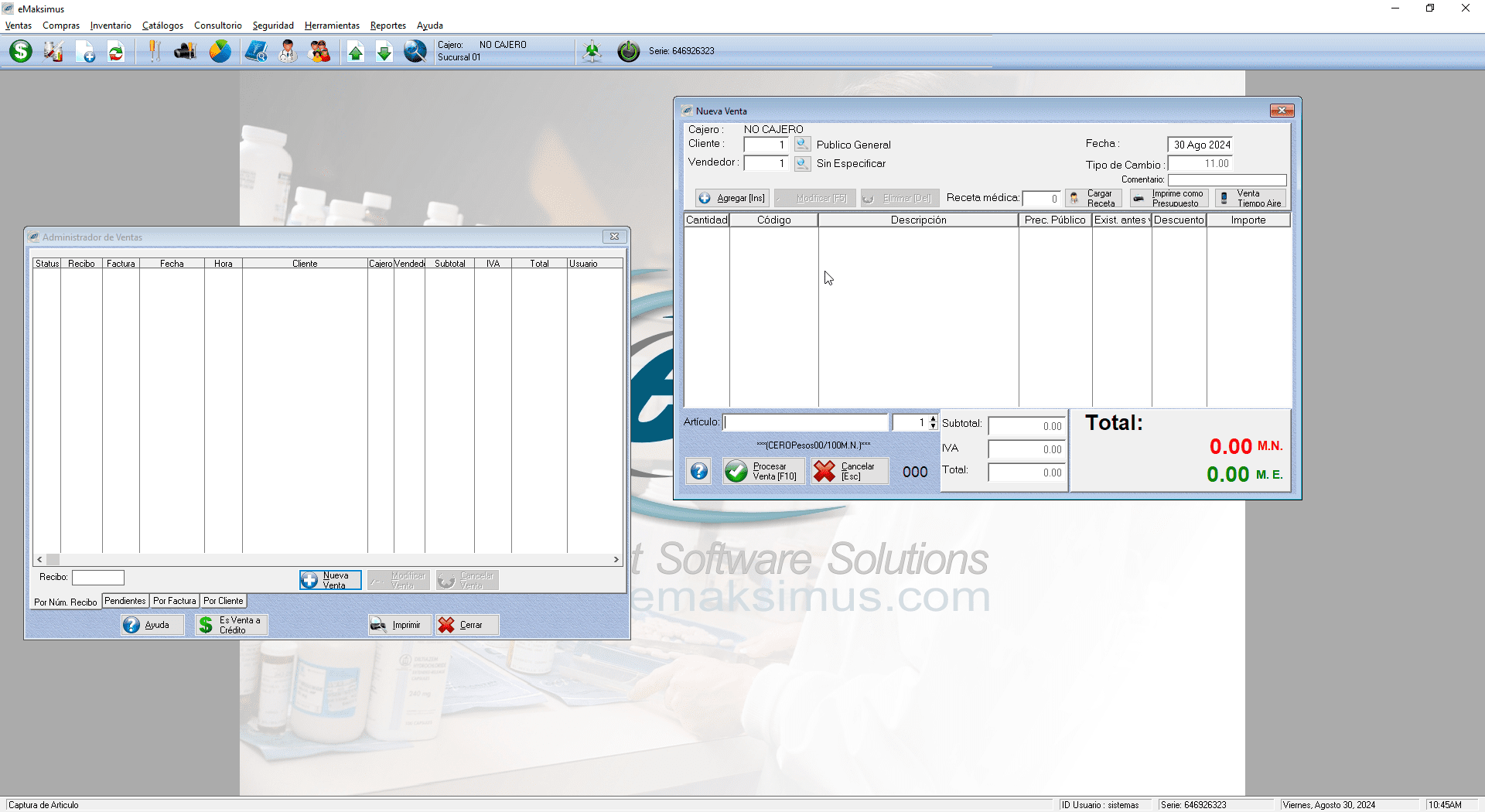This screenshot has height=812, width=1485.
Task: Click the search icon next to Vendedor field
Action: [803, 163]
